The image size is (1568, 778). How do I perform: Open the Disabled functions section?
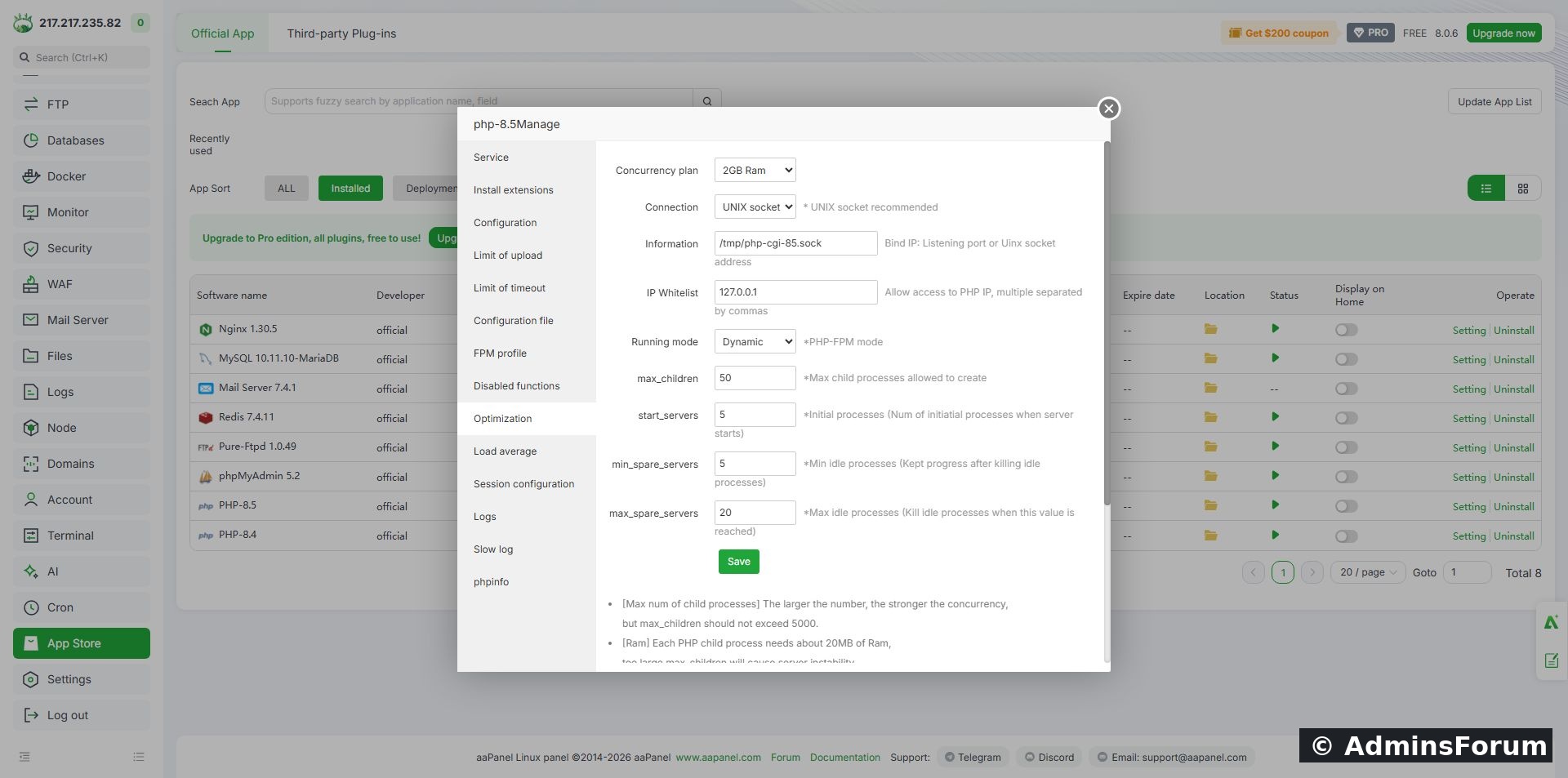click(x=527, y=386)
